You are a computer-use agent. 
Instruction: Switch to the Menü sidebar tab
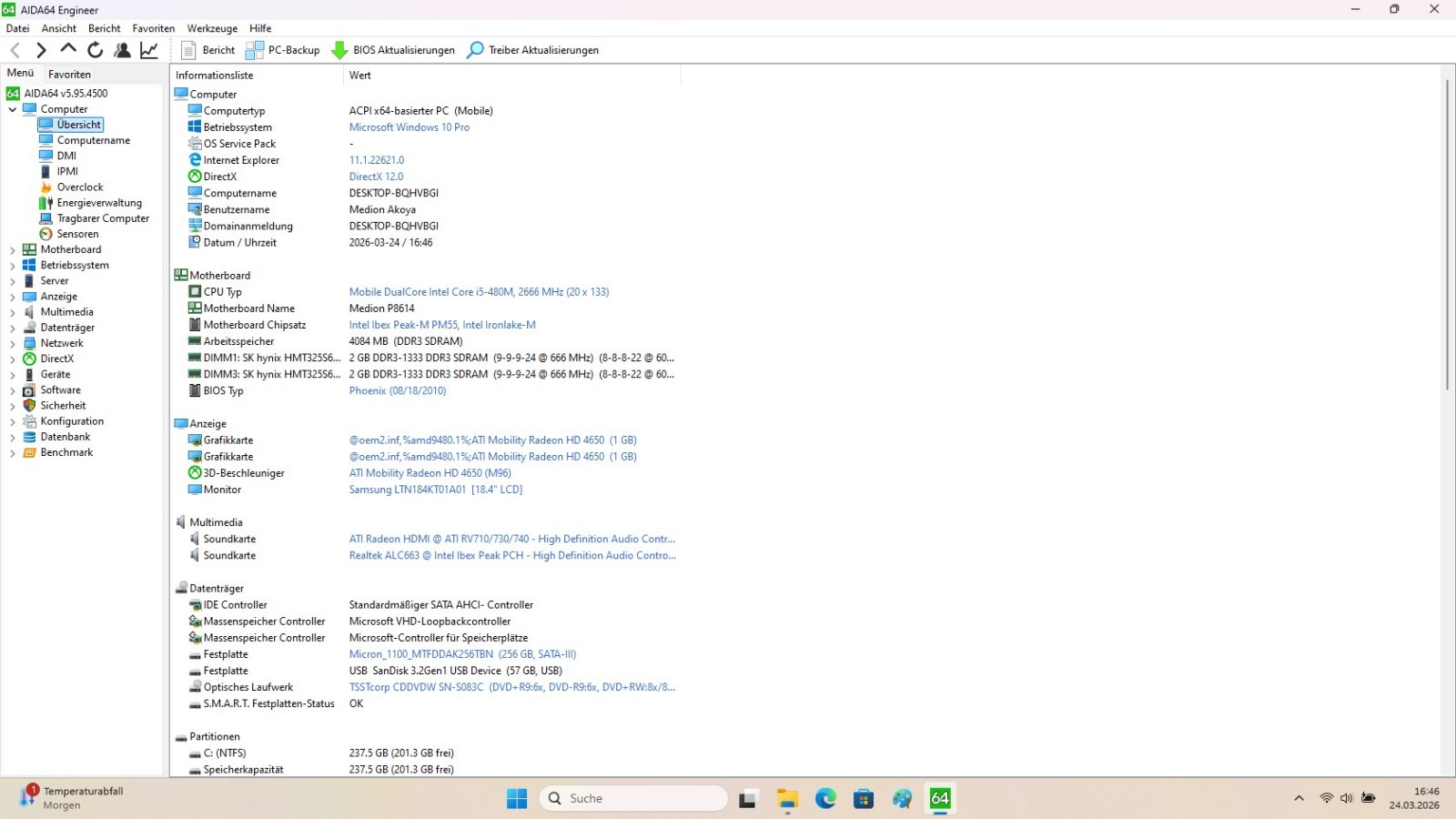[x=20, y=74]
